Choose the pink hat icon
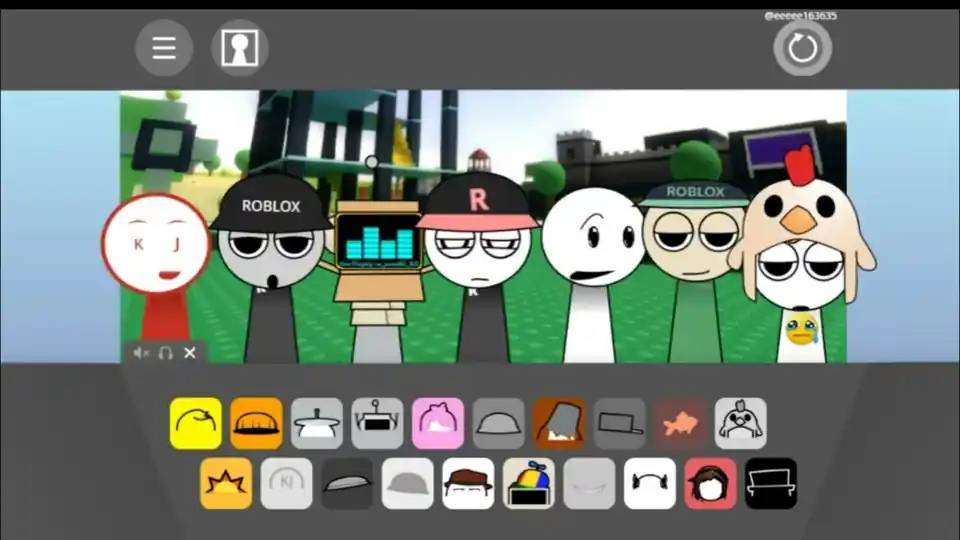960x540 pixels. (x=438, y=423)
